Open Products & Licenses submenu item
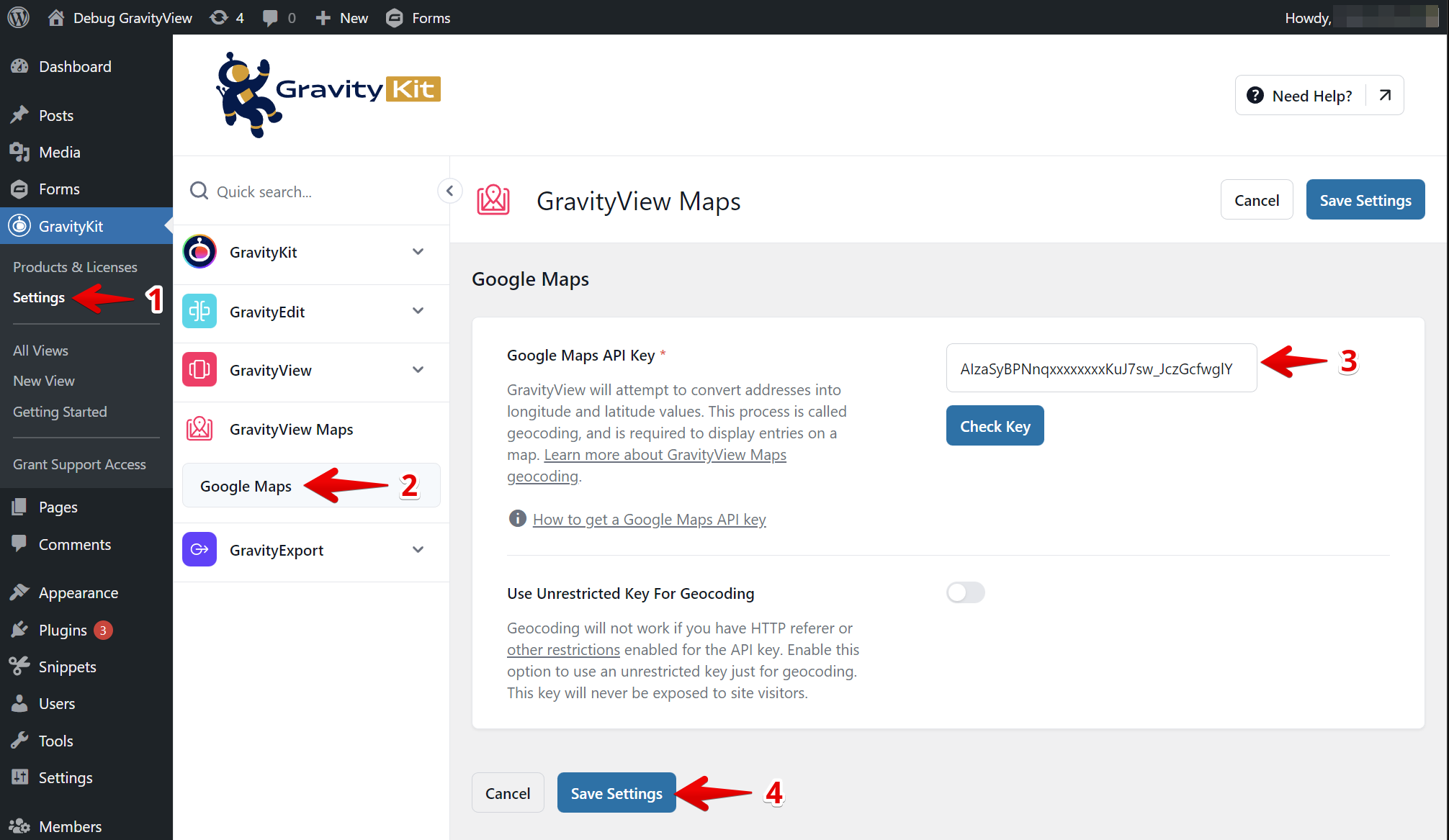 75,267
